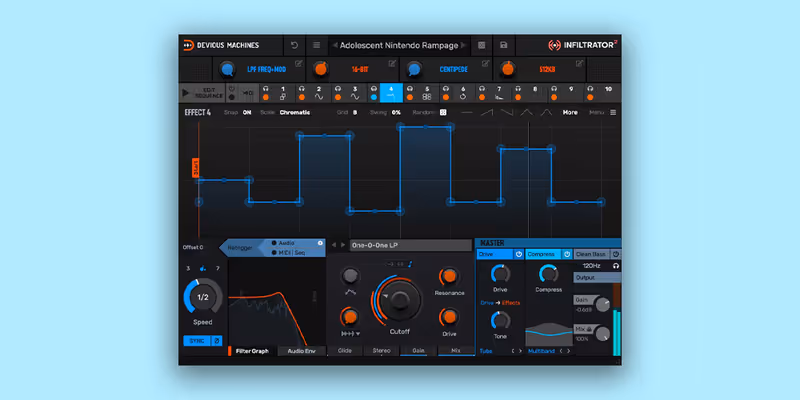Open the Menu hamburger icon in Effect 4 bar
The height and width of the screenshot is (400, 800).
point(613,112)
